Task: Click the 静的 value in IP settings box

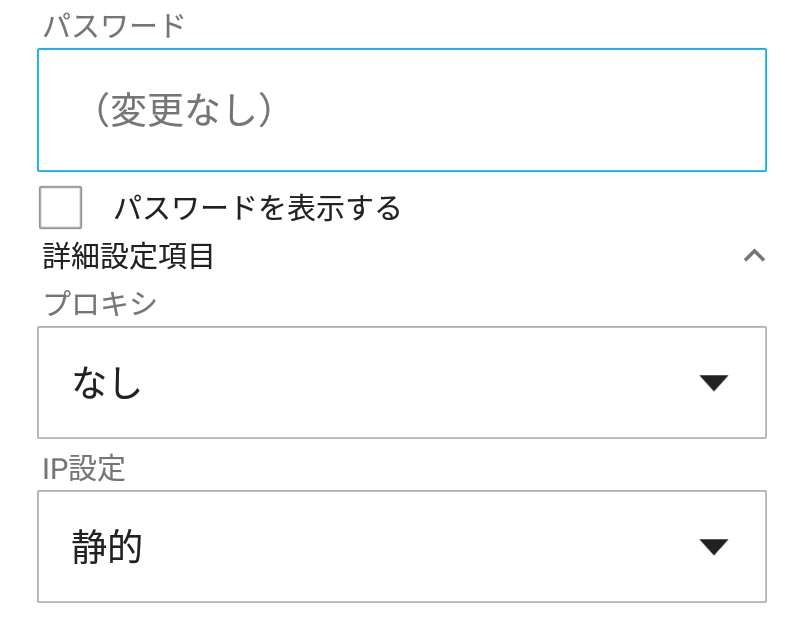Action: [x=107, y=546]
